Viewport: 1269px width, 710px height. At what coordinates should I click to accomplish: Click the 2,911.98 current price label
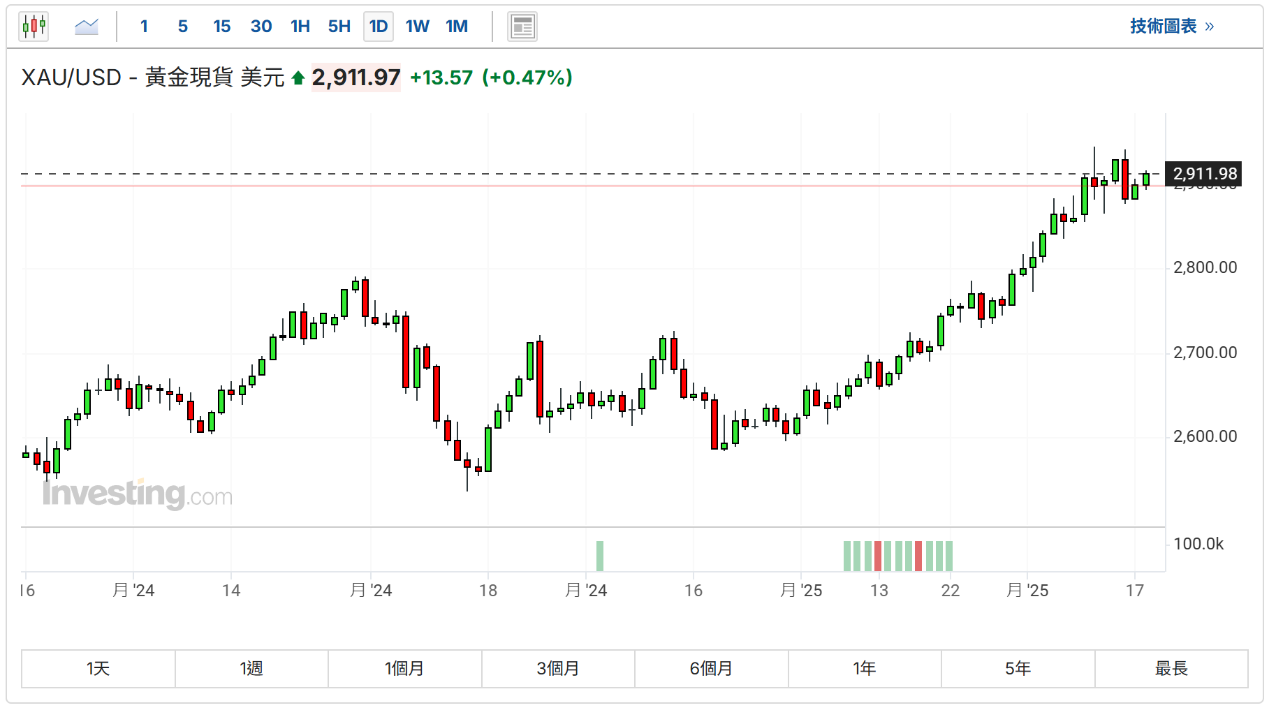coord(1205,174)
